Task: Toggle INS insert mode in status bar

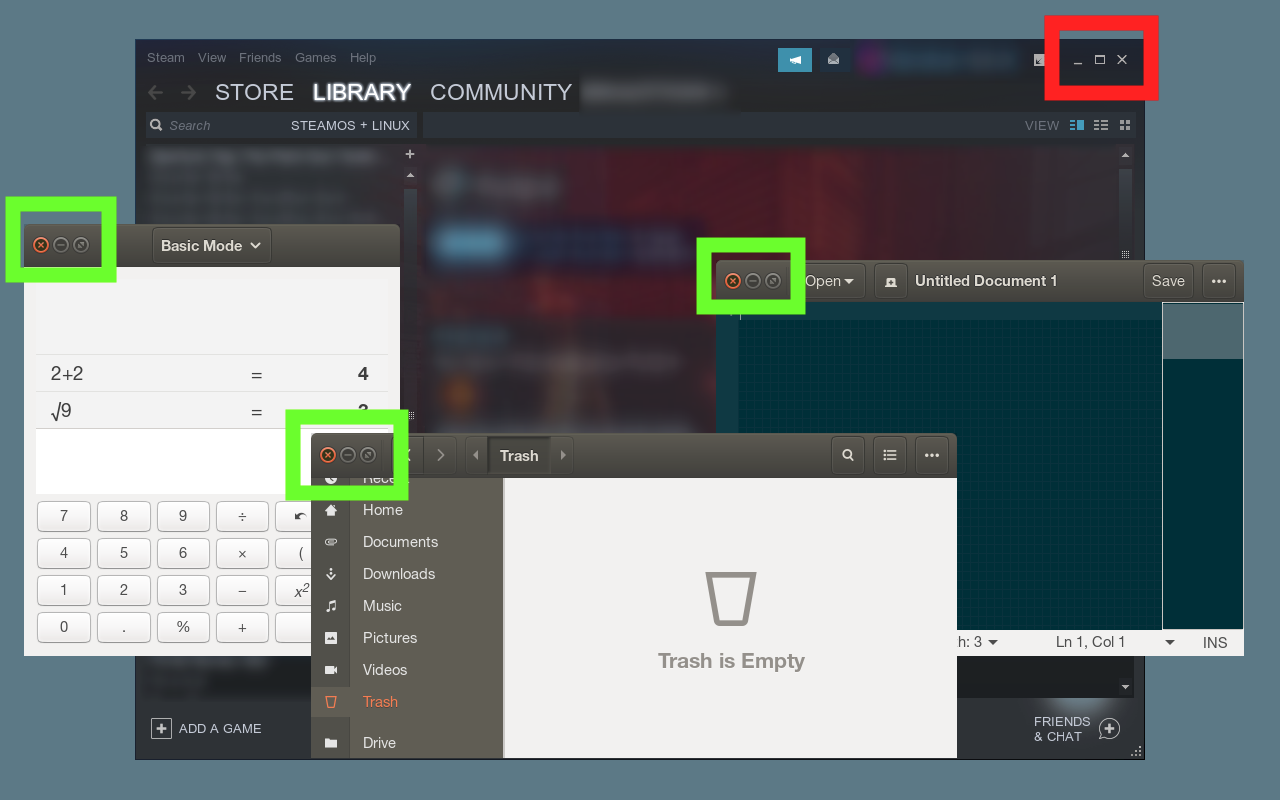Action: coord(1215,643)
